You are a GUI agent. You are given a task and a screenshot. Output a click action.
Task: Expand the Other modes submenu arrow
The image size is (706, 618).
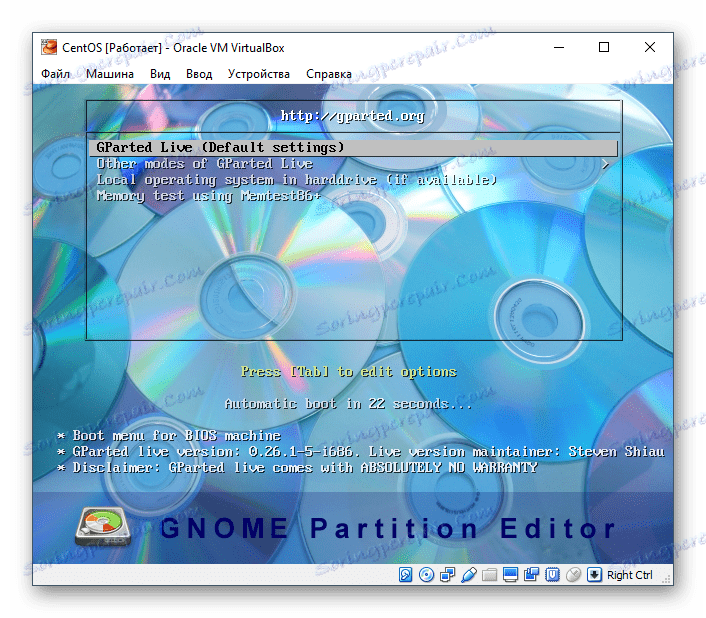(606, 164)
